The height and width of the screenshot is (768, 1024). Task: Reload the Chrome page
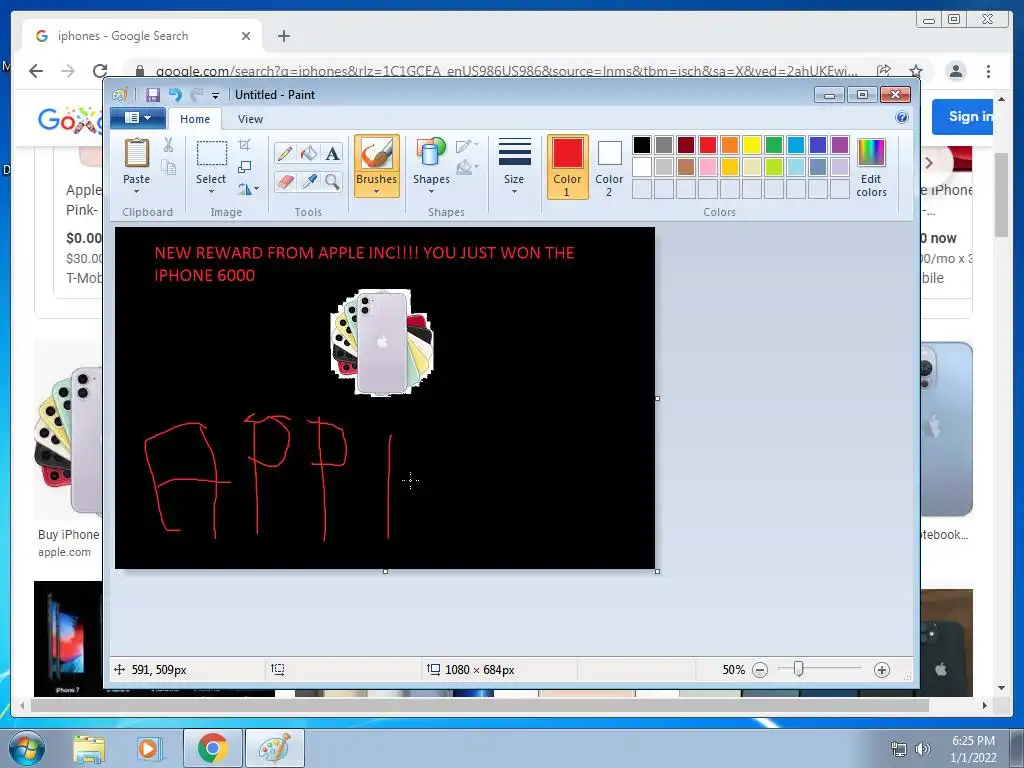(100, 71)
